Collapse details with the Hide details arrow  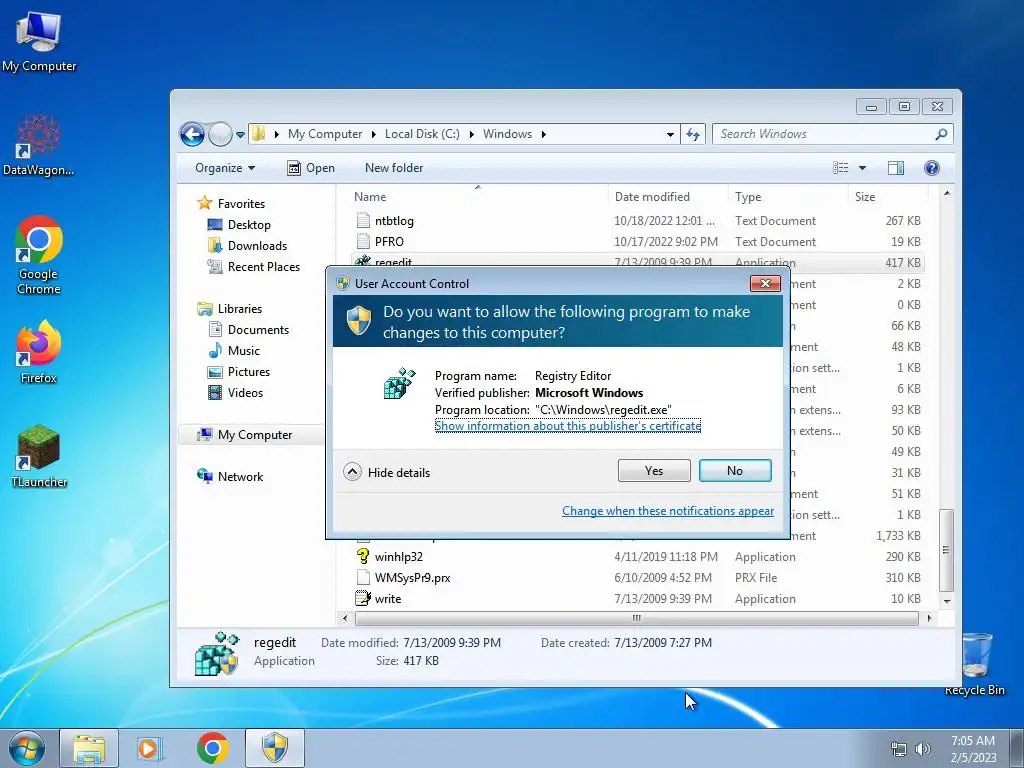352,472
